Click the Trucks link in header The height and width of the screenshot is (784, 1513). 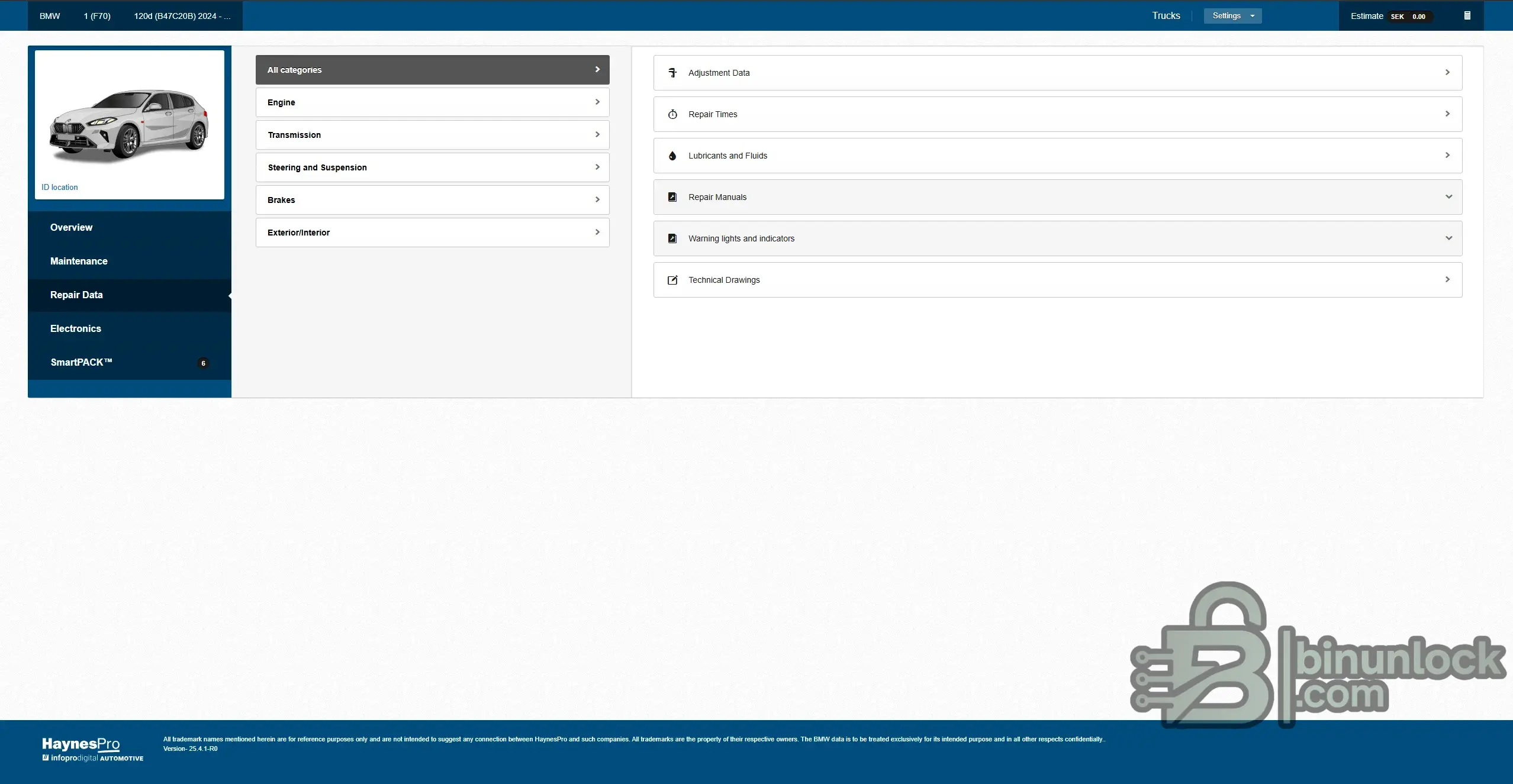click(x=1166, y=16)
